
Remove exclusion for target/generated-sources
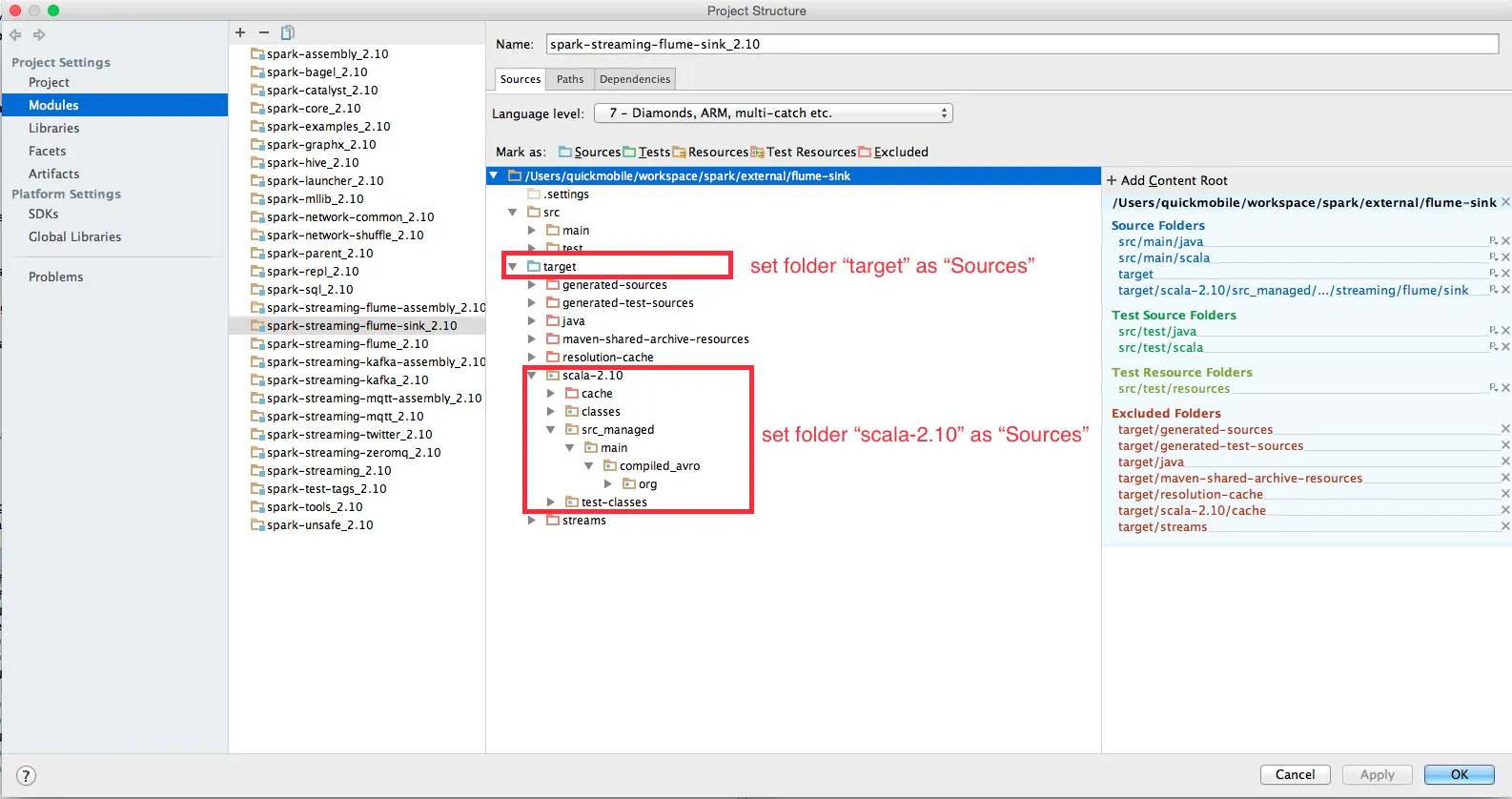pos(1505,429)
